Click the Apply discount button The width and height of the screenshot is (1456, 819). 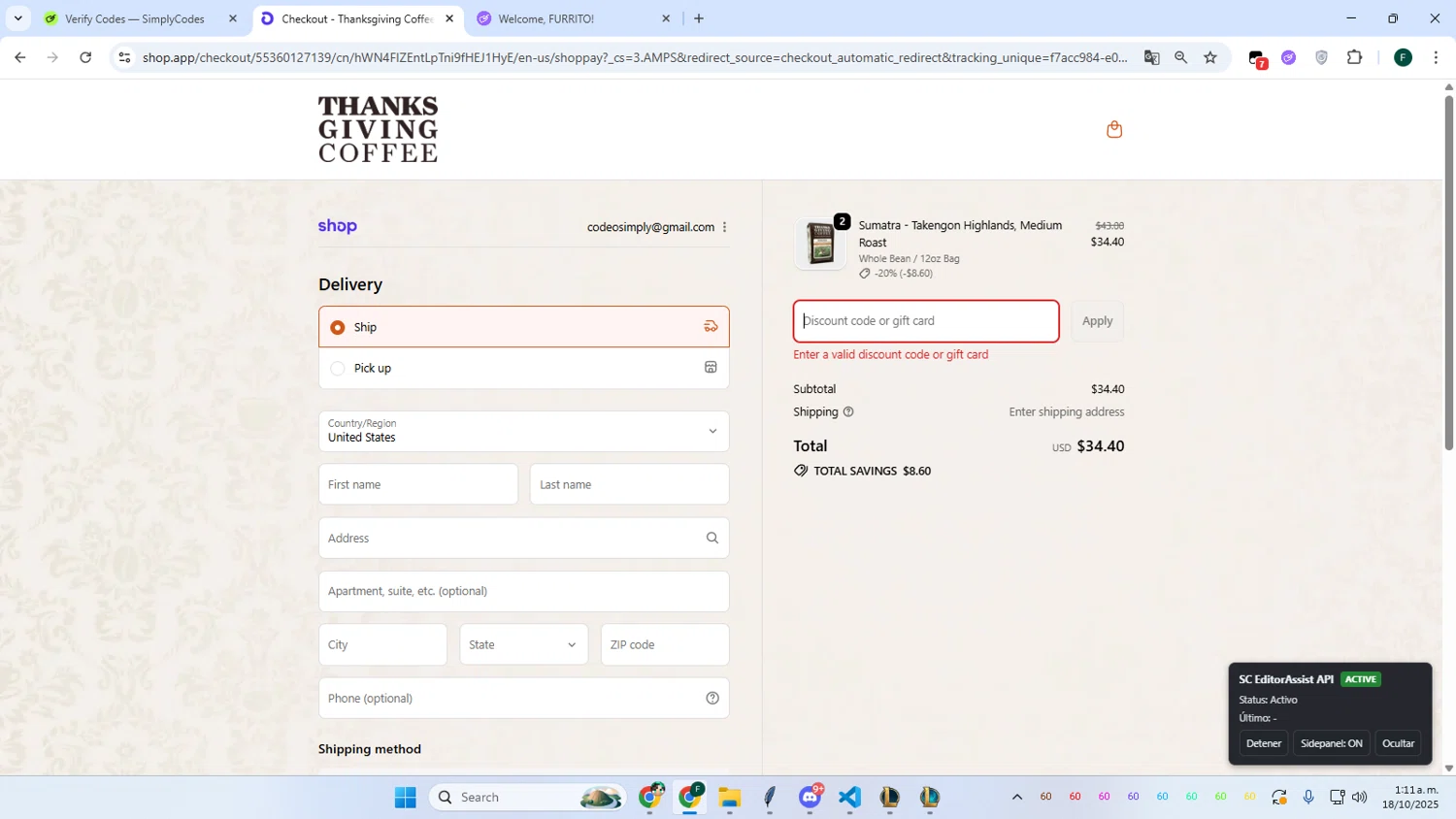coord(1097,321)
